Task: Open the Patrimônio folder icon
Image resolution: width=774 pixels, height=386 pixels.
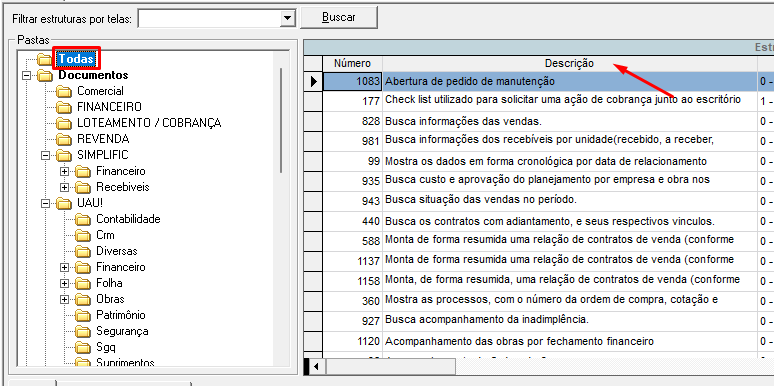Action: pos(83,315)
